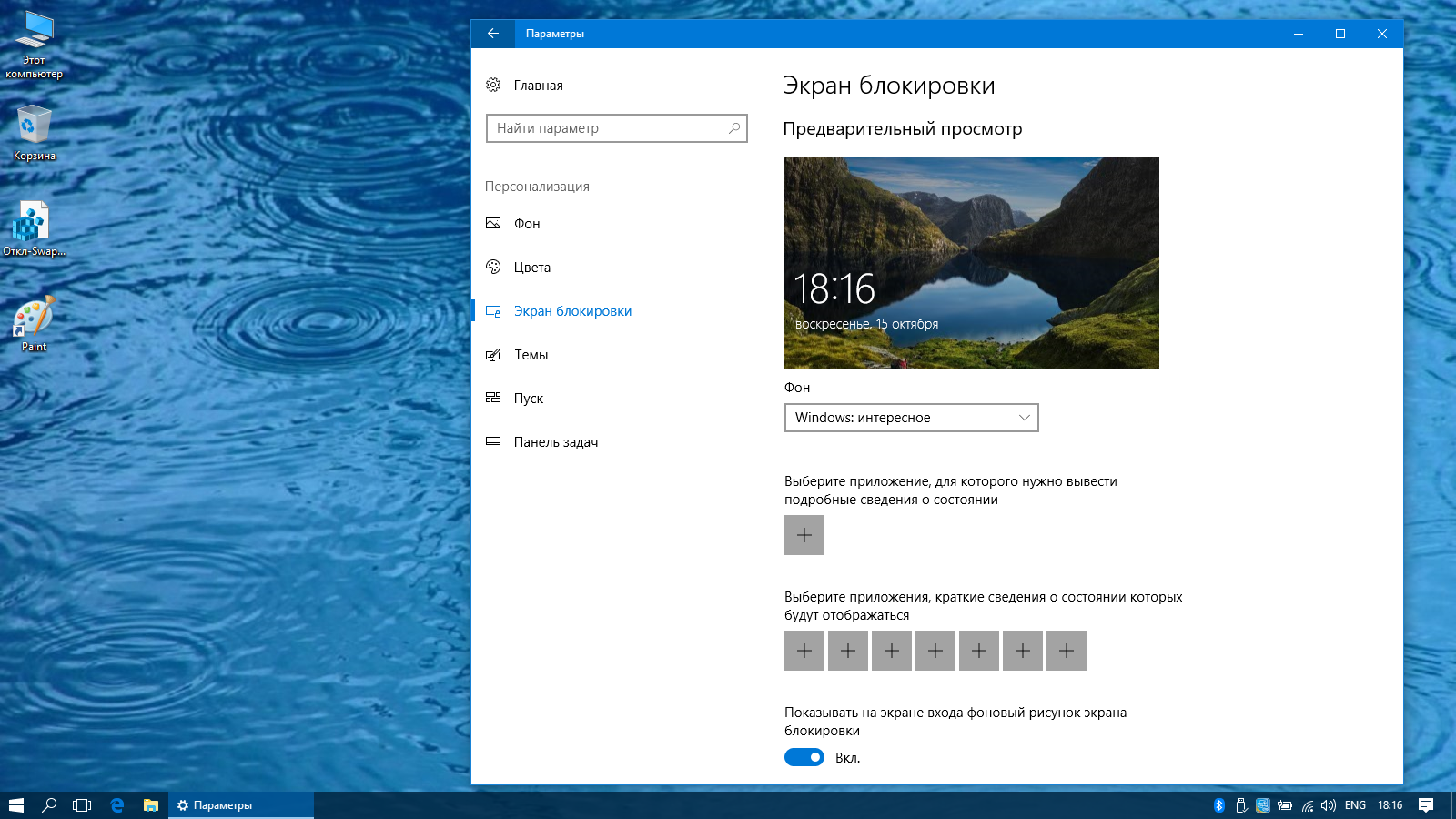Viewport: 1456px width, 819px height.
Task: Click the network tray icon
Action: pyautogui.click(x=1308, y=805)
